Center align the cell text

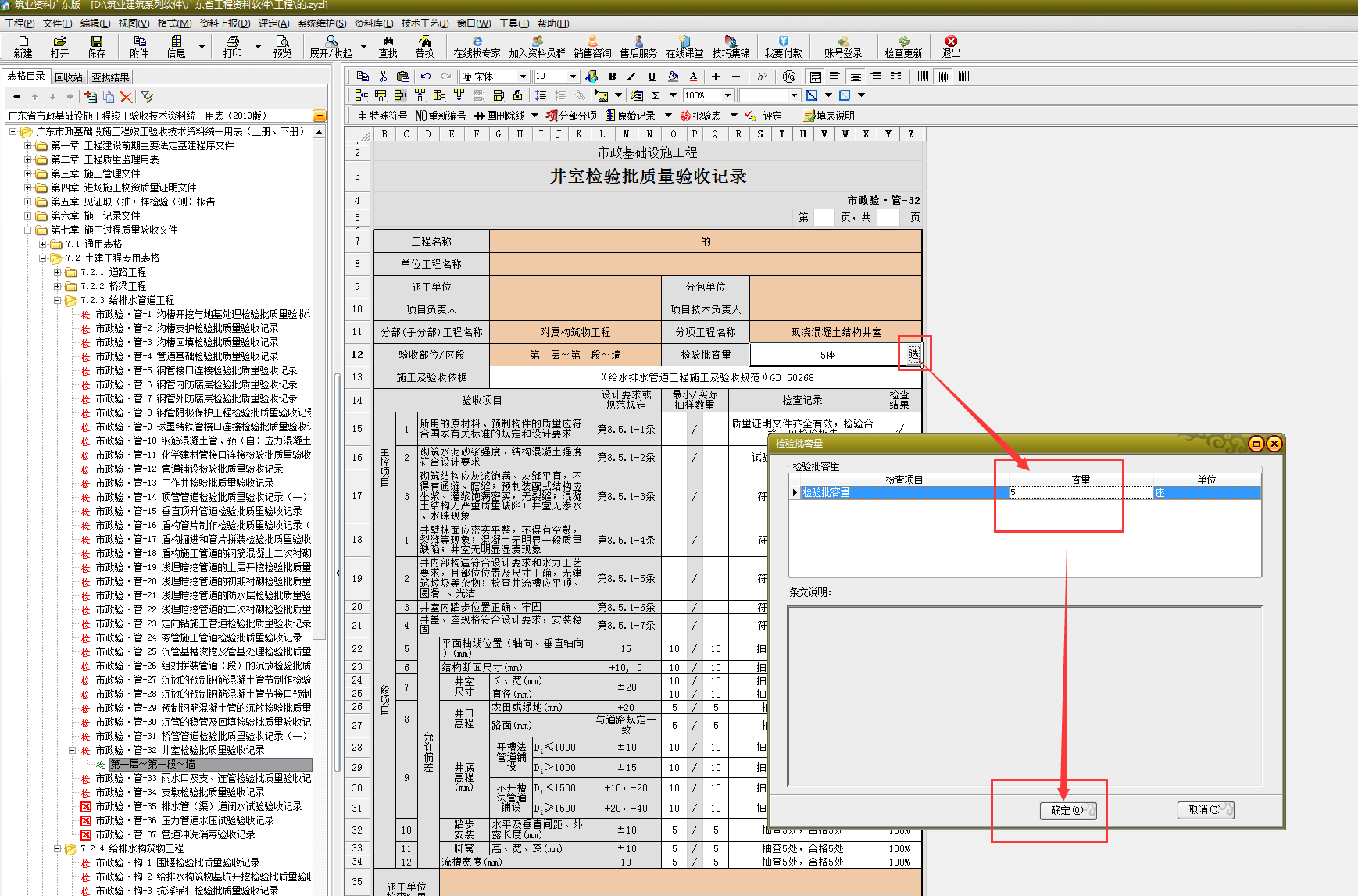click(x=856, y=77)
